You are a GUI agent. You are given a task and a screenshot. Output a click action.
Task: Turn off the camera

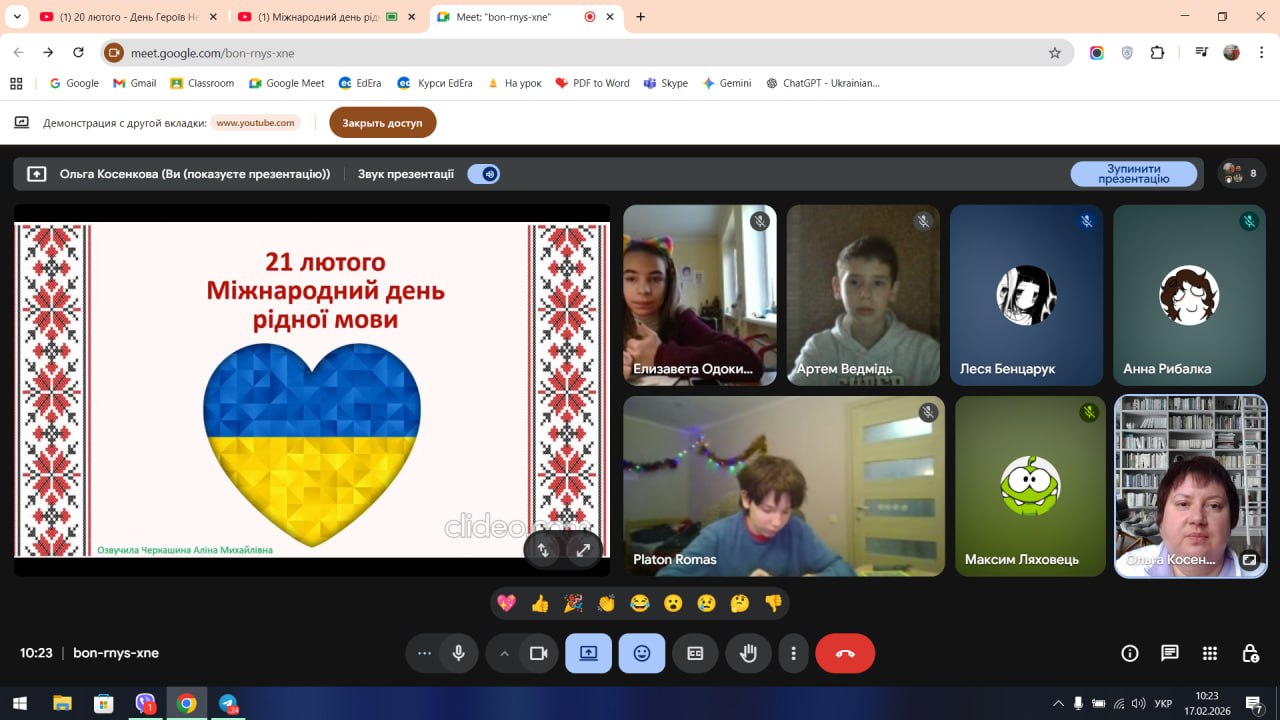tap(539, 653)
